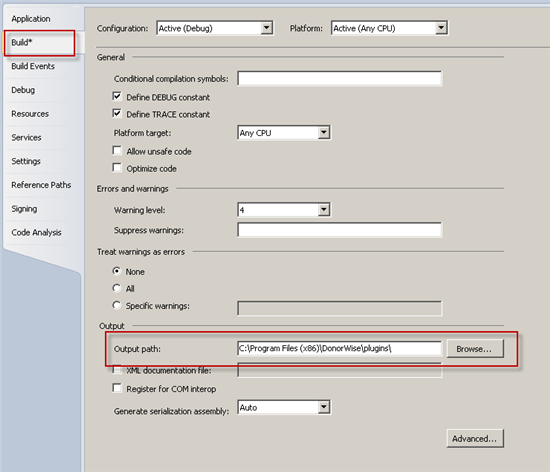Uncheck Define TRACE constant
This screenshot has height=472, width=550.
pyautogui.click(x=117, y=114)
